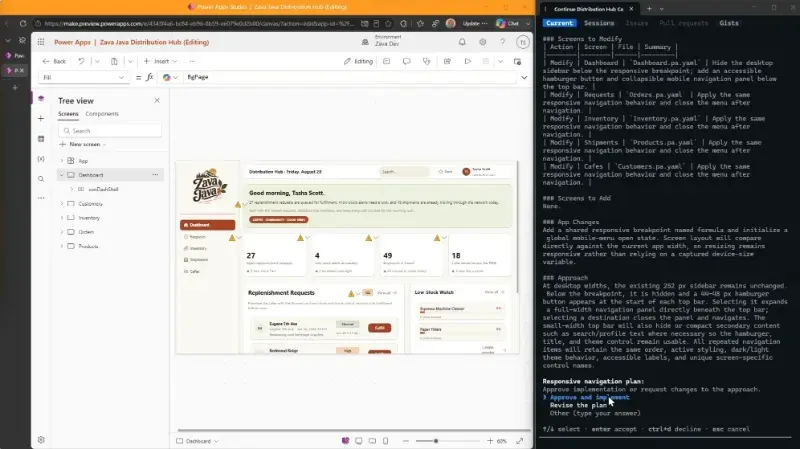
Task: Bookmark this page with the star icon
Action: [x=388, y=23]
